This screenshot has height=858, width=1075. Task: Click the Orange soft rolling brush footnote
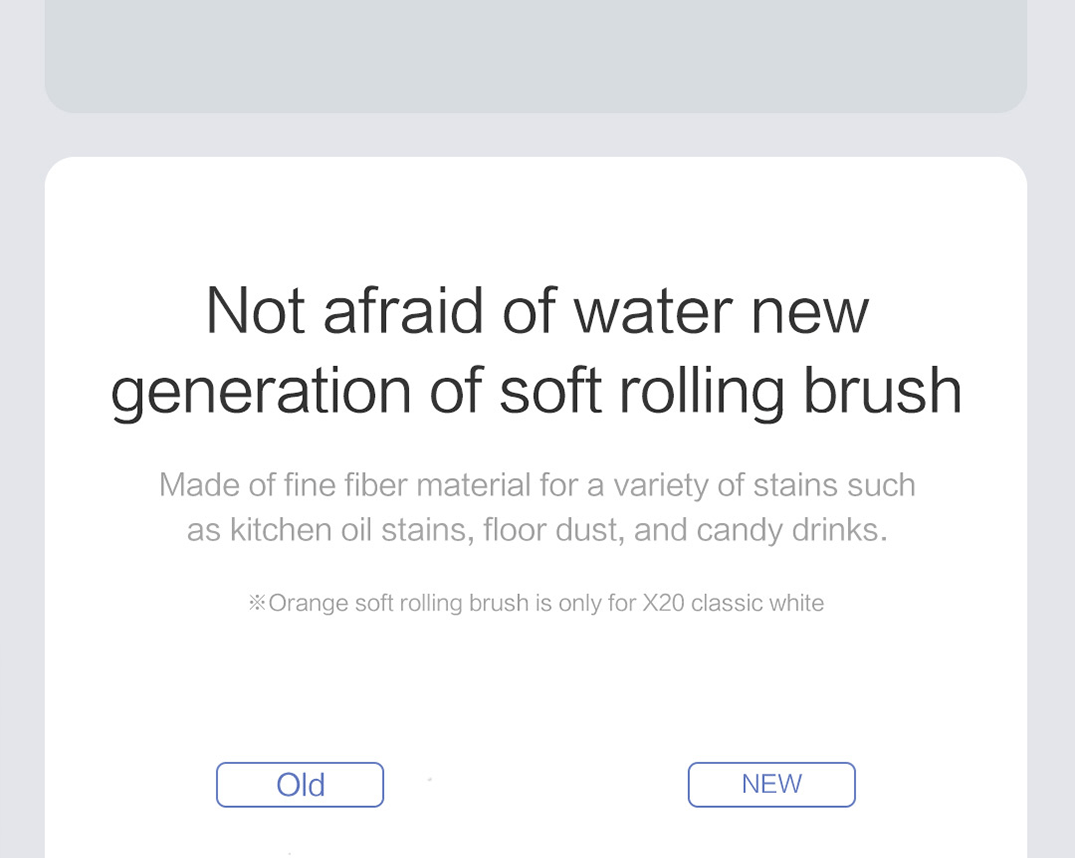click(x=536, y=603)
